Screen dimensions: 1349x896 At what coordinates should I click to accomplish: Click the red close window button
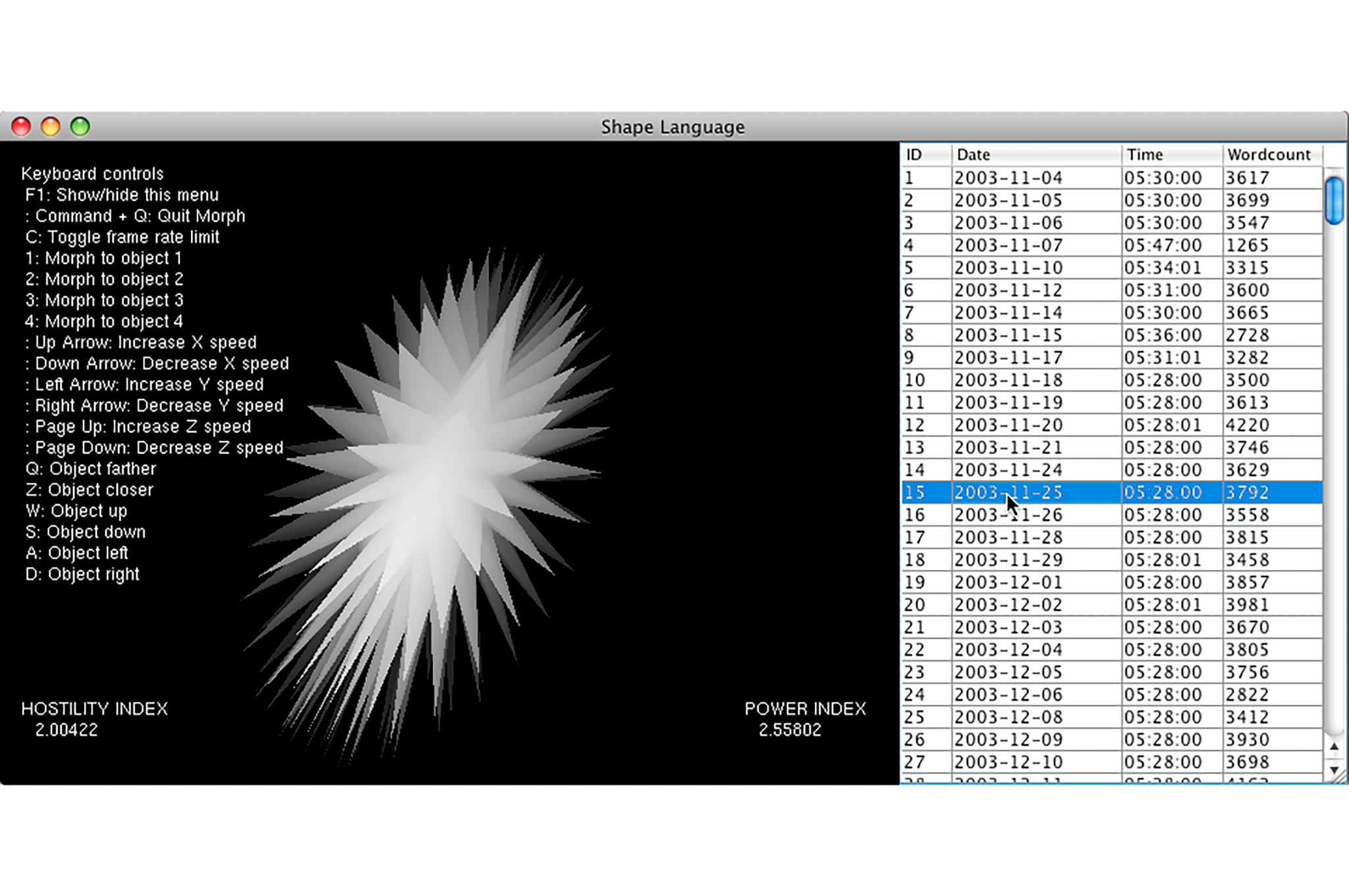[x=21, y=126]
